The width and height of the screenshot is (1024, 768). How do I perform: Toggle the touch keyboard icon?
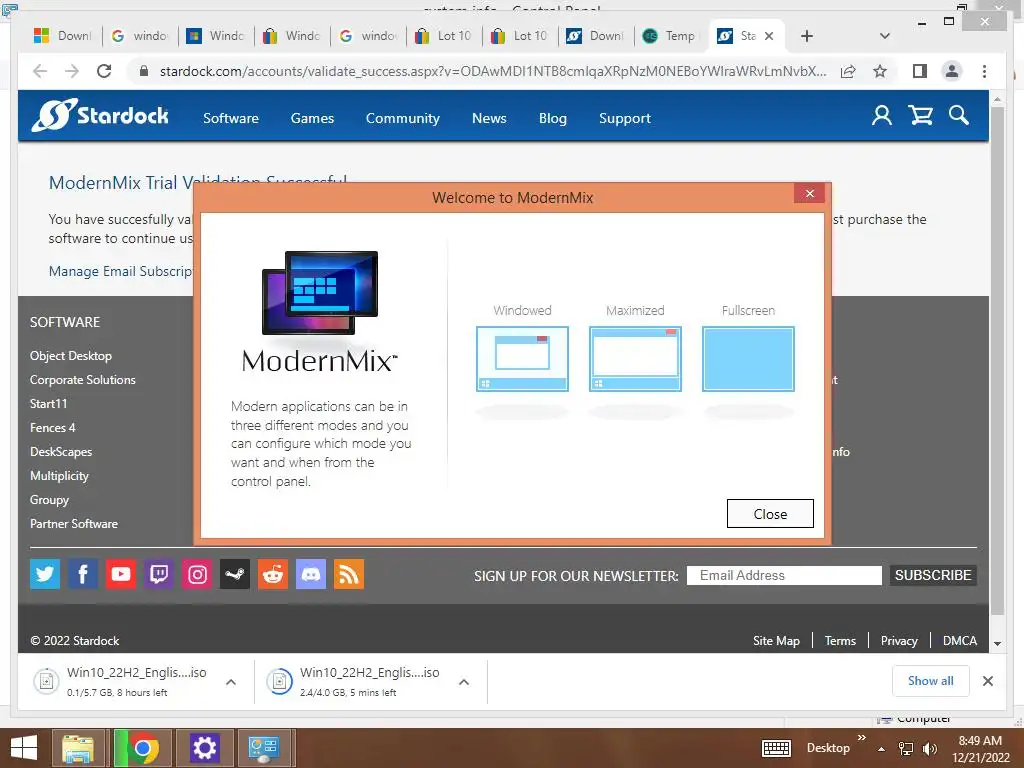pos(776,748)
